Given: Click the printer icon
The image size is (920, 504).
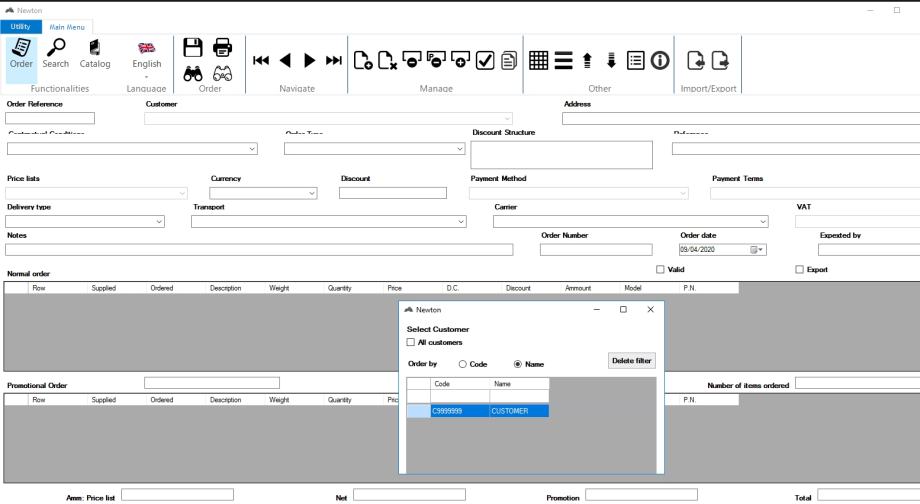Looking at the screenshot, I should point(223,46).
